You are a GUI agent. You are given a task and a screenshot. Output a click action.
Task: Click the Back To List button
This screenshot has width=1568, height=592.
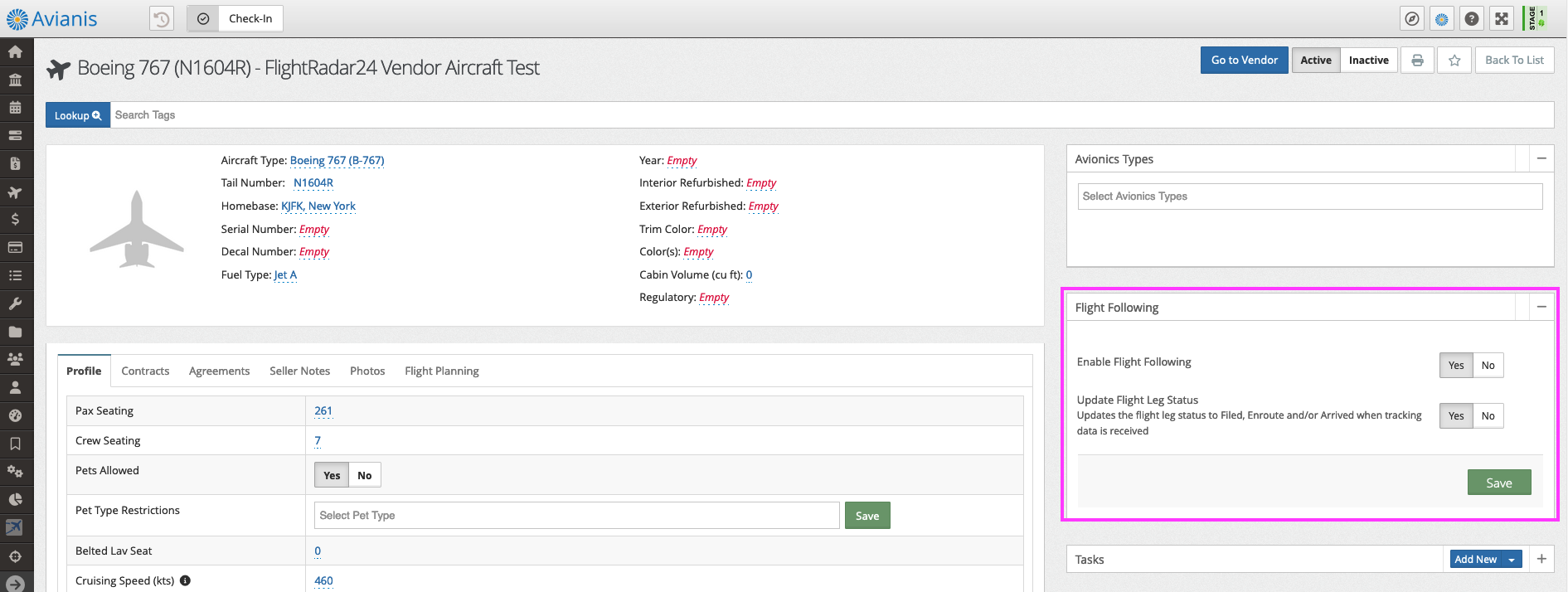tap(1514, 60)
